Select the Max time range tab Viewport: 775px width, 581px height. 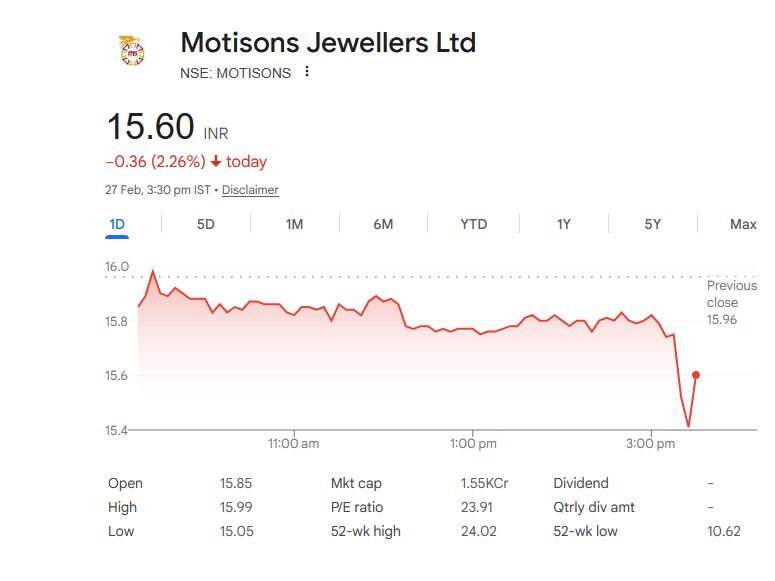coord(743,224)
